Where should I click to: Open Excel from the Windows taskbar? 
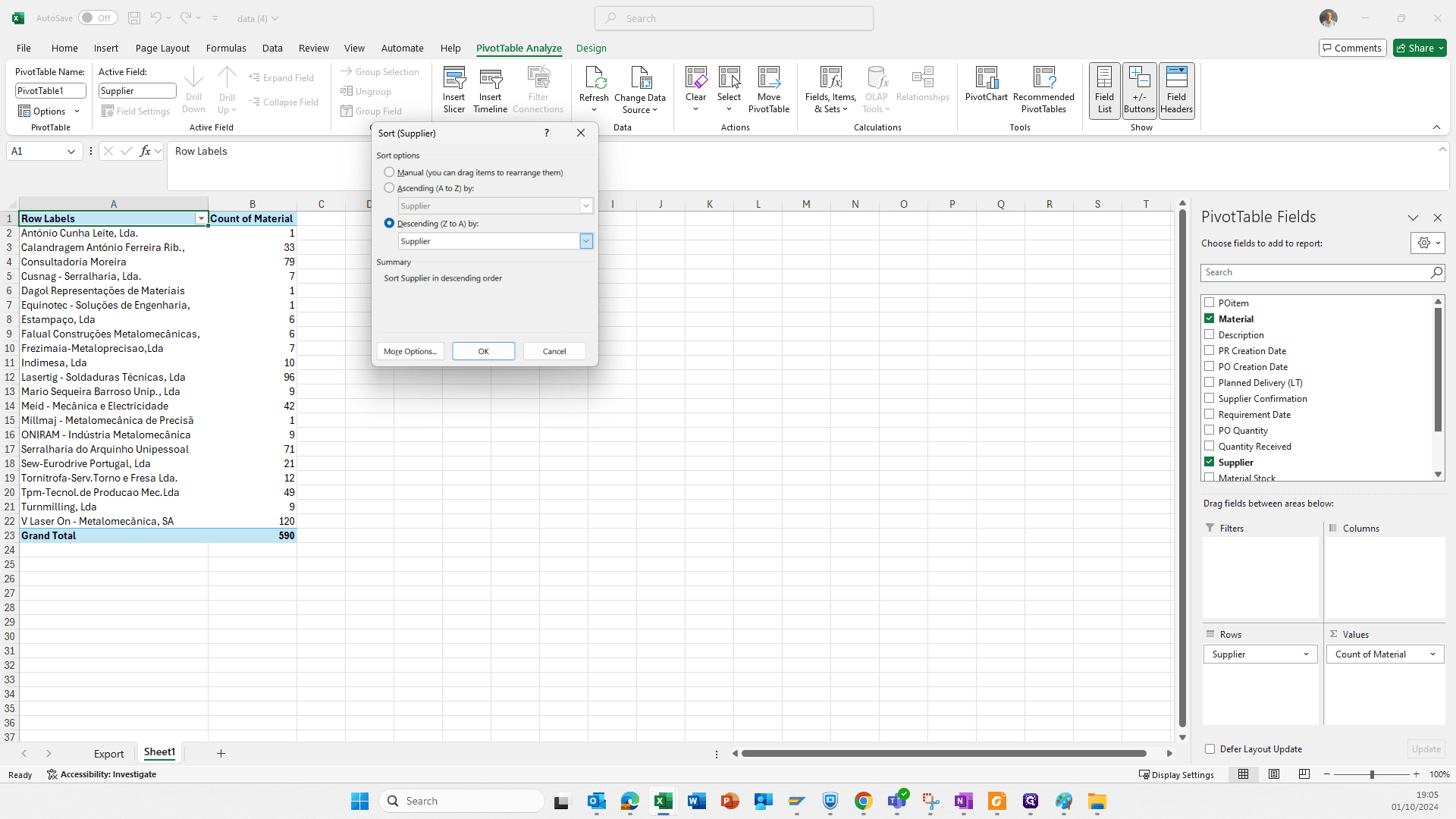click(x=664, y=801)
